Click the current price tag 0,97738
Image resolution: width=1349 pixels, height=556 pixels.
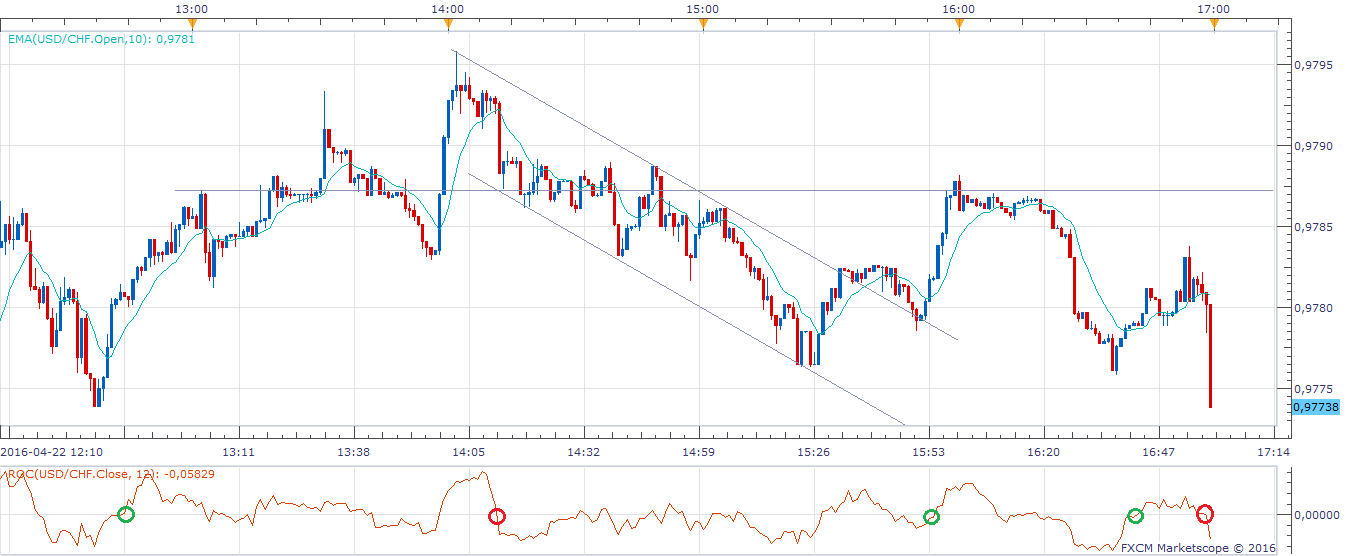click(1318, 407)
